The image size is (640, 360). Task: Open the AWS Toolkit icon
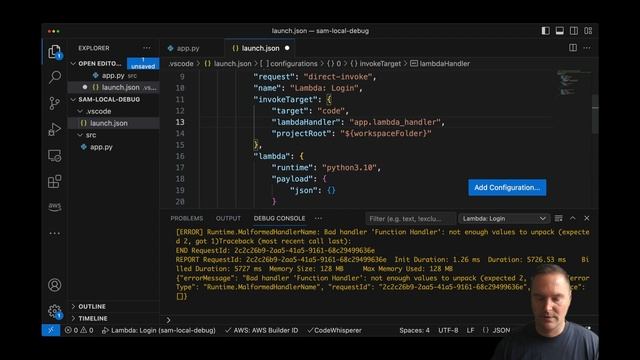click(x=54, y=207)
